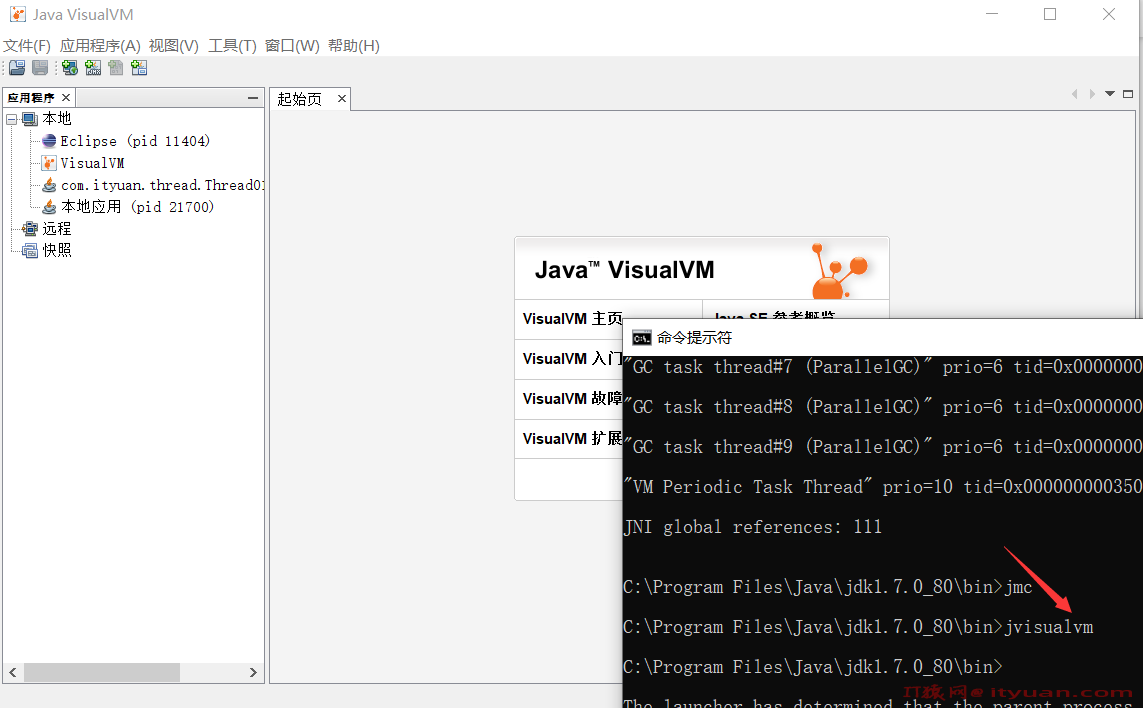Minimize the 应用程序 side panel

tap(253, 98)
